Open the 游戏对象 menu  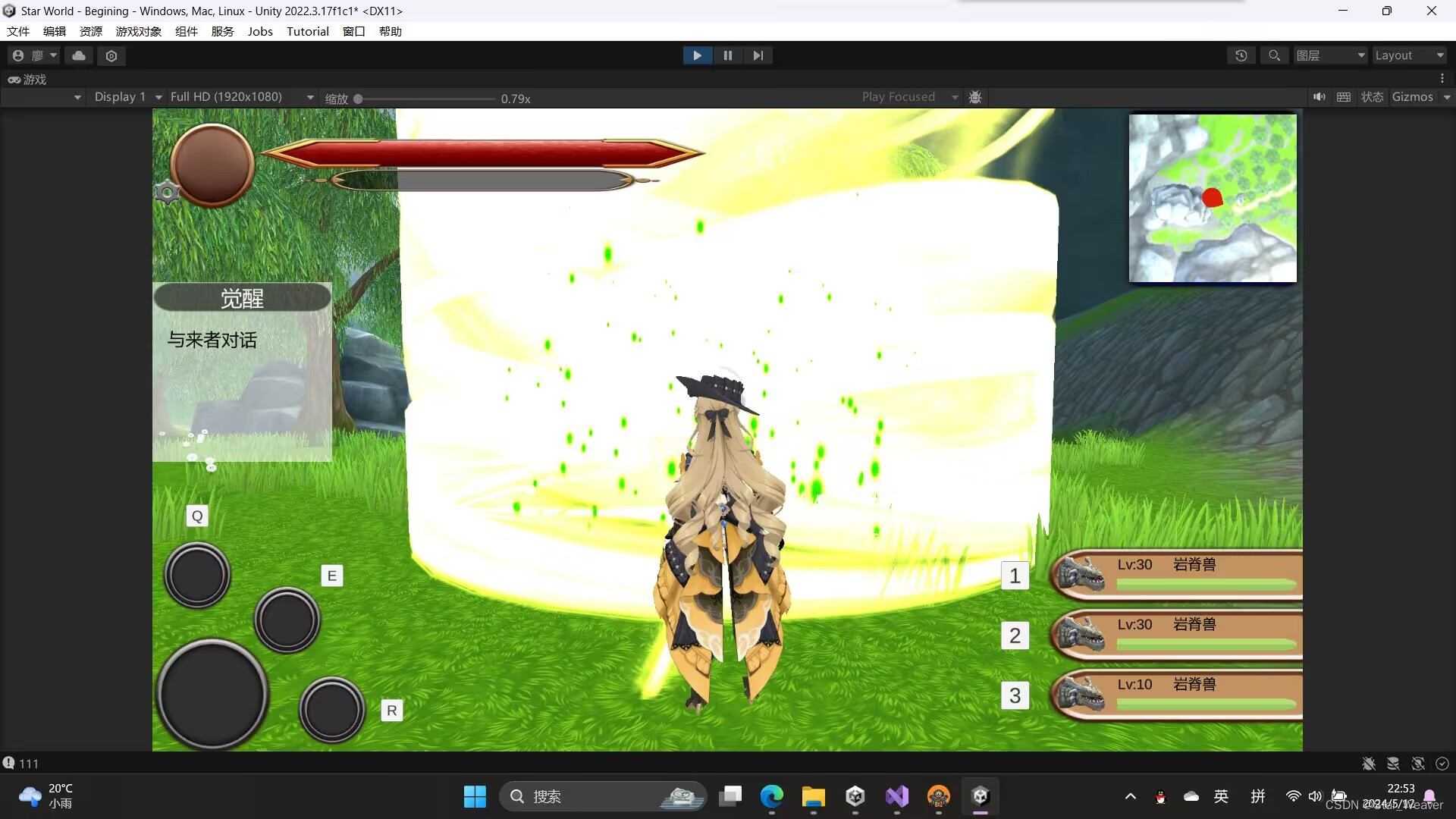(x=138, y=31)
